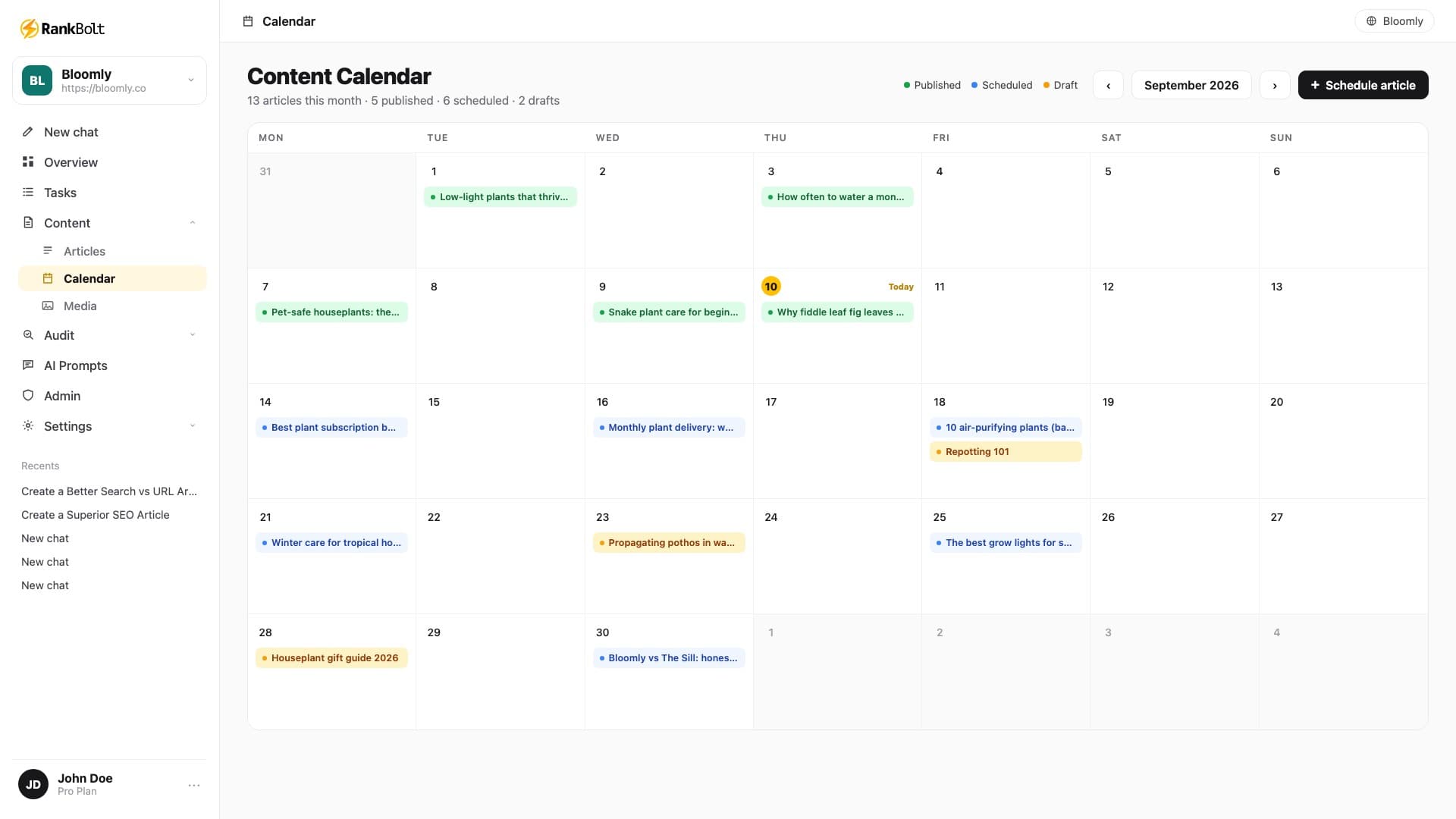The image size is (1456, 819).
Task: Open Bloomly vs The Sill event
Action: (669, 657)
